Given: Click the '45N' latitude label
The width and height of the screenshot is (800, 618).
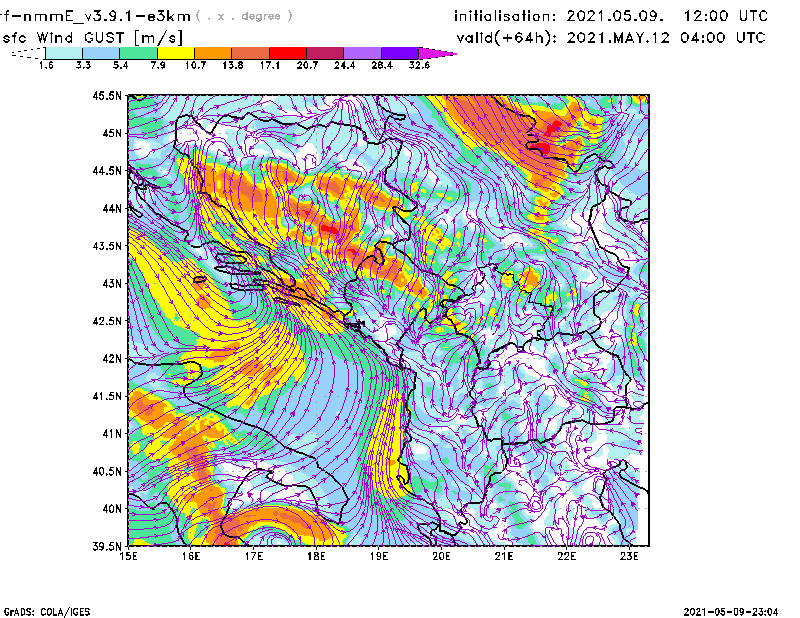Looking at the screenshot, I should (112, 133).
